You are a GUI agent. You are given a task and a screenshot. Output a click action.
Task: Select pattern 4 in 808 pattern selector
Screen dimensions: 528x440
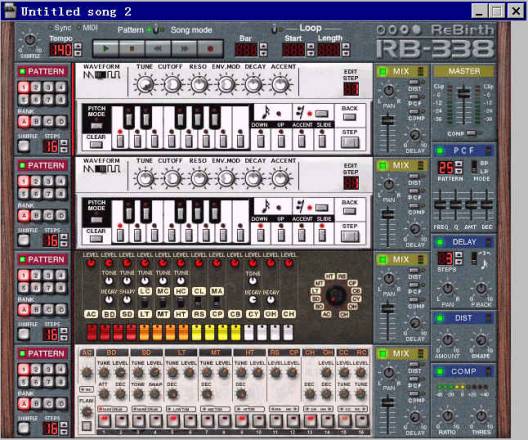coord(61,275)
